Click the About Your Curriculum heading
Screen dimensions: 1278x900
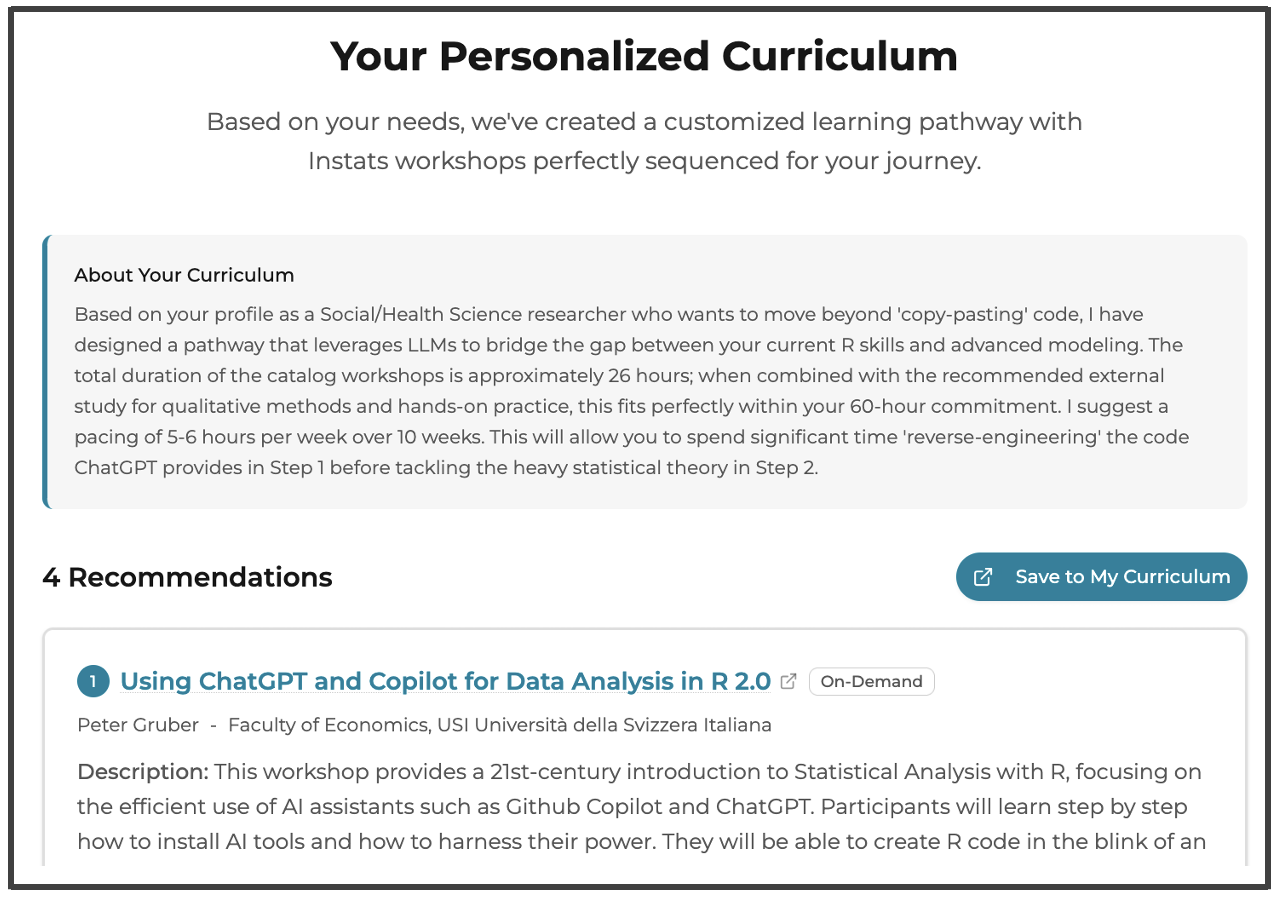[x=184, y=275]
